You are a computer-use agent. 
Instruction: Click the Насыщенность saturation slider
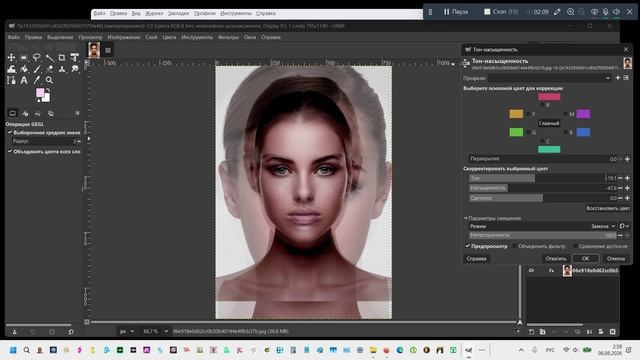(x=542, y=188)
